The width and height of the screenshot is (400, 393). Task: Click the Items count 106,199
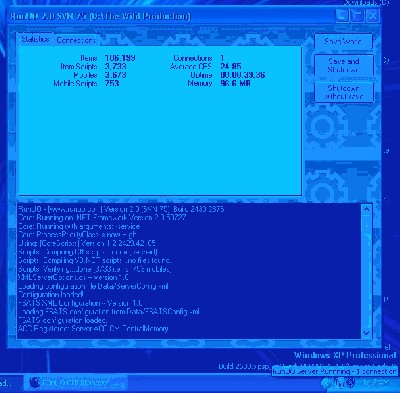tap(120, 58)
